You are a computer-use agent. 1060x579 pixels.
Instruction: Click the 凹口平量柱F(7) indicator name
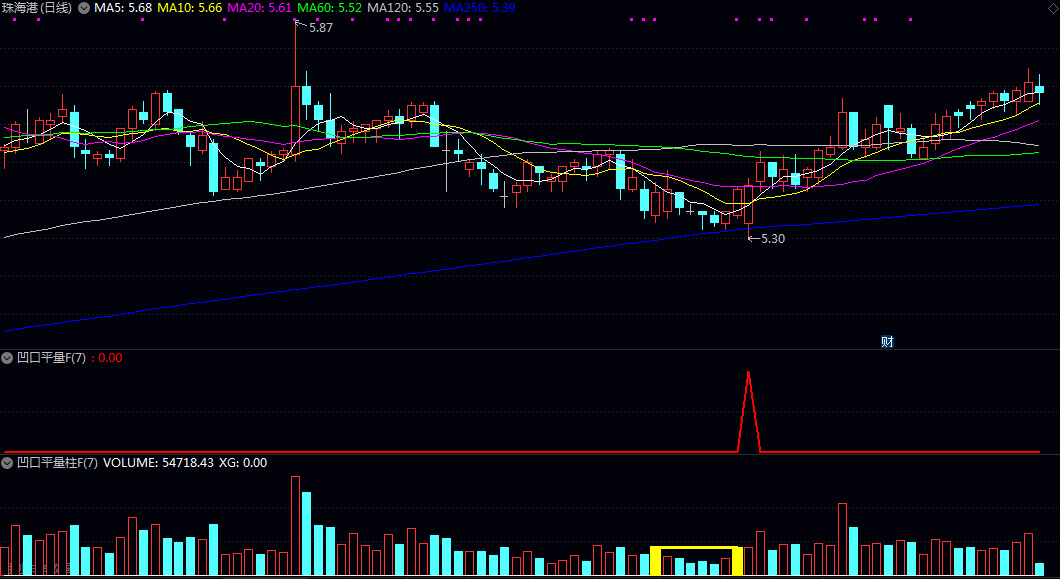coord(57,463)
